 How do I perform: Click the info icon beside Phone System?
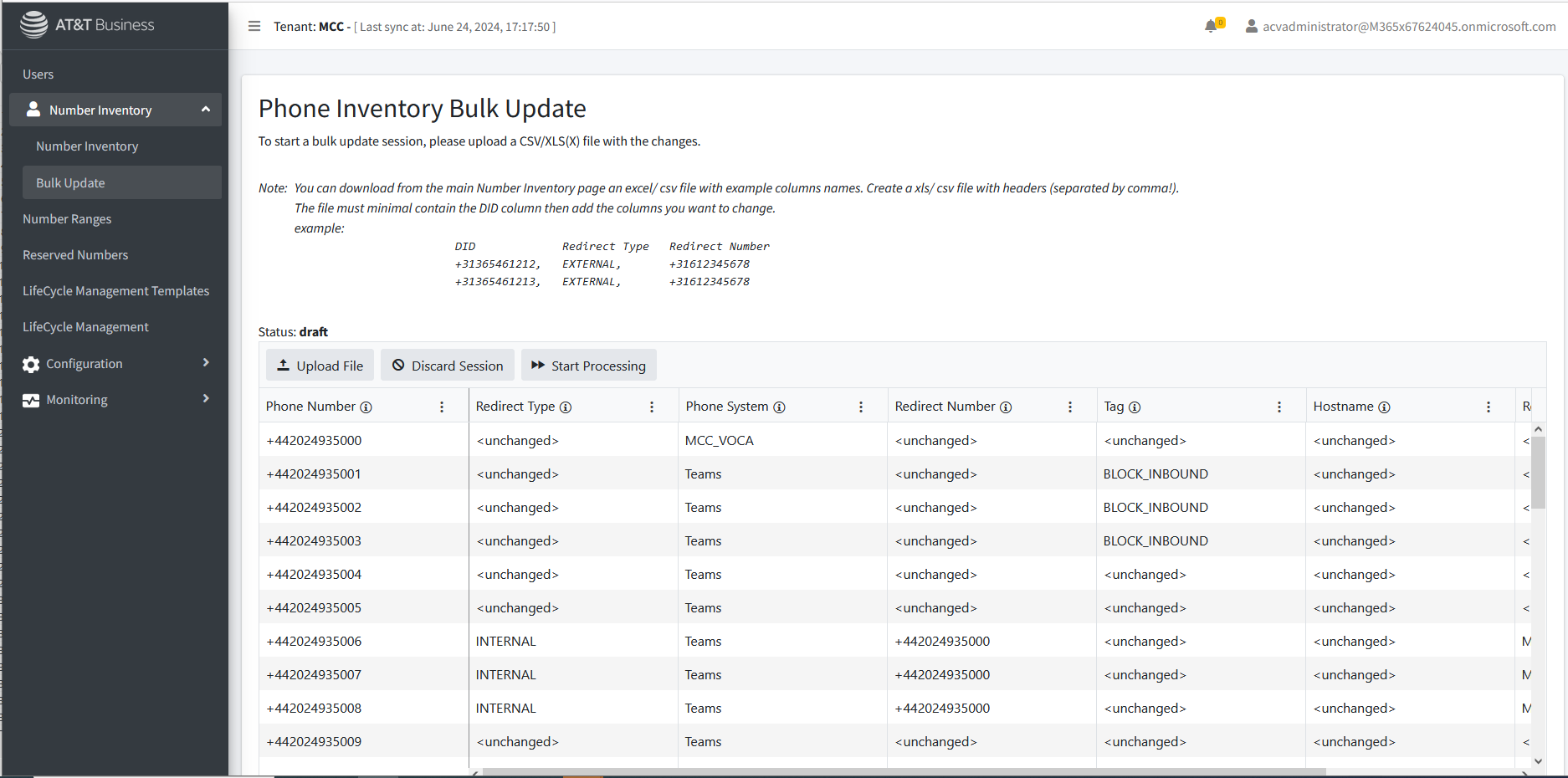pos(779,407)
